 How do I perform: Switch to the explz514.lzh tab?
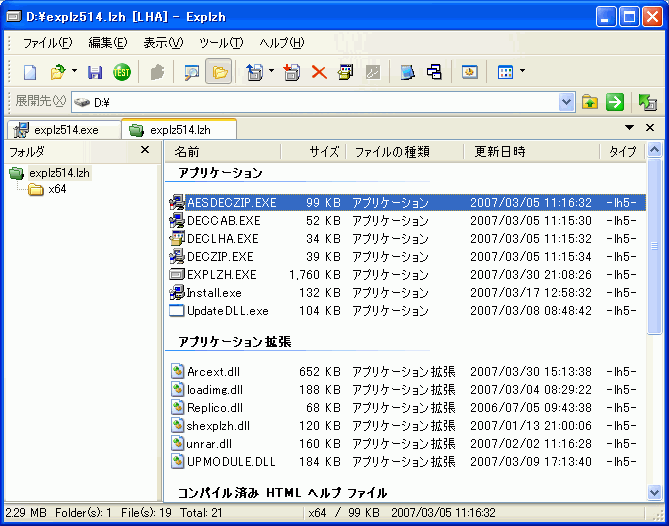coord(179,129)
